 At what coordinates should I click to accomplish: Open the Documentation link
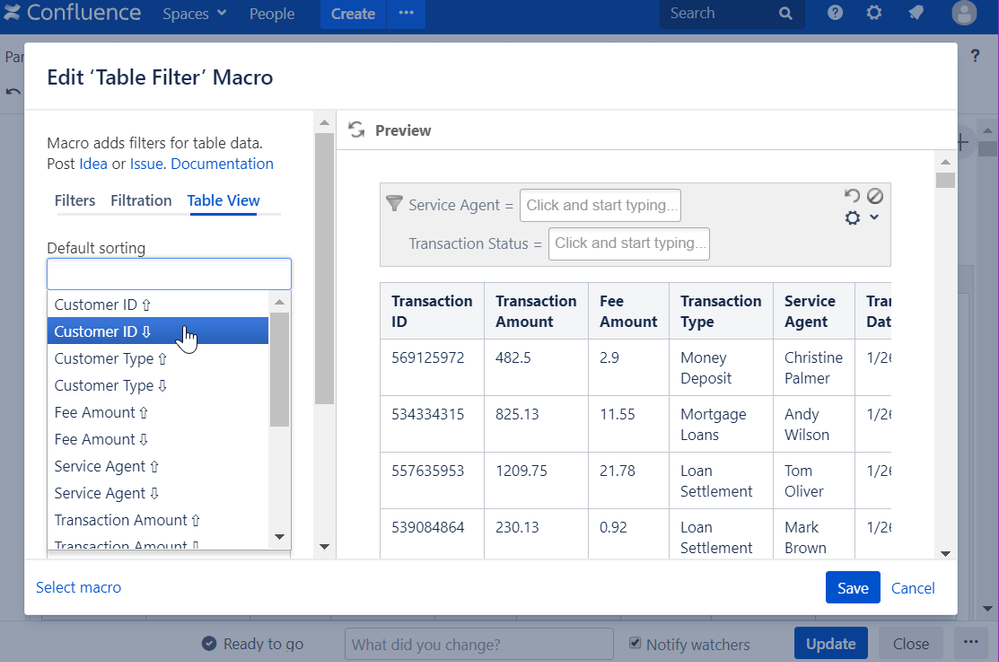(222, 164)
